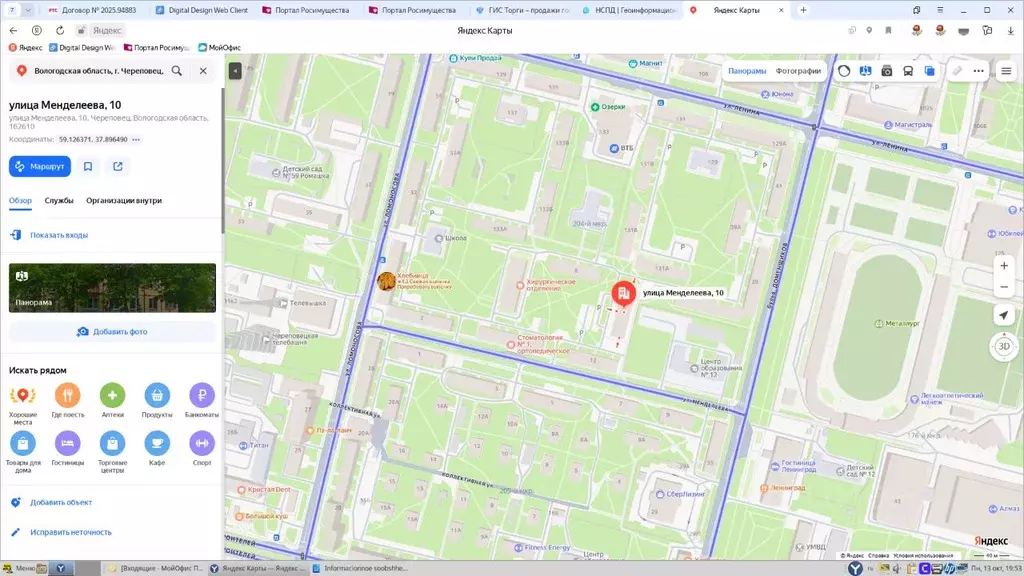The width and height of the screenshot is (1024, 576).
Task: Search nearby pharmacies via the Аптеки icon
Action: pyautogui.click(x=112, y=394)
